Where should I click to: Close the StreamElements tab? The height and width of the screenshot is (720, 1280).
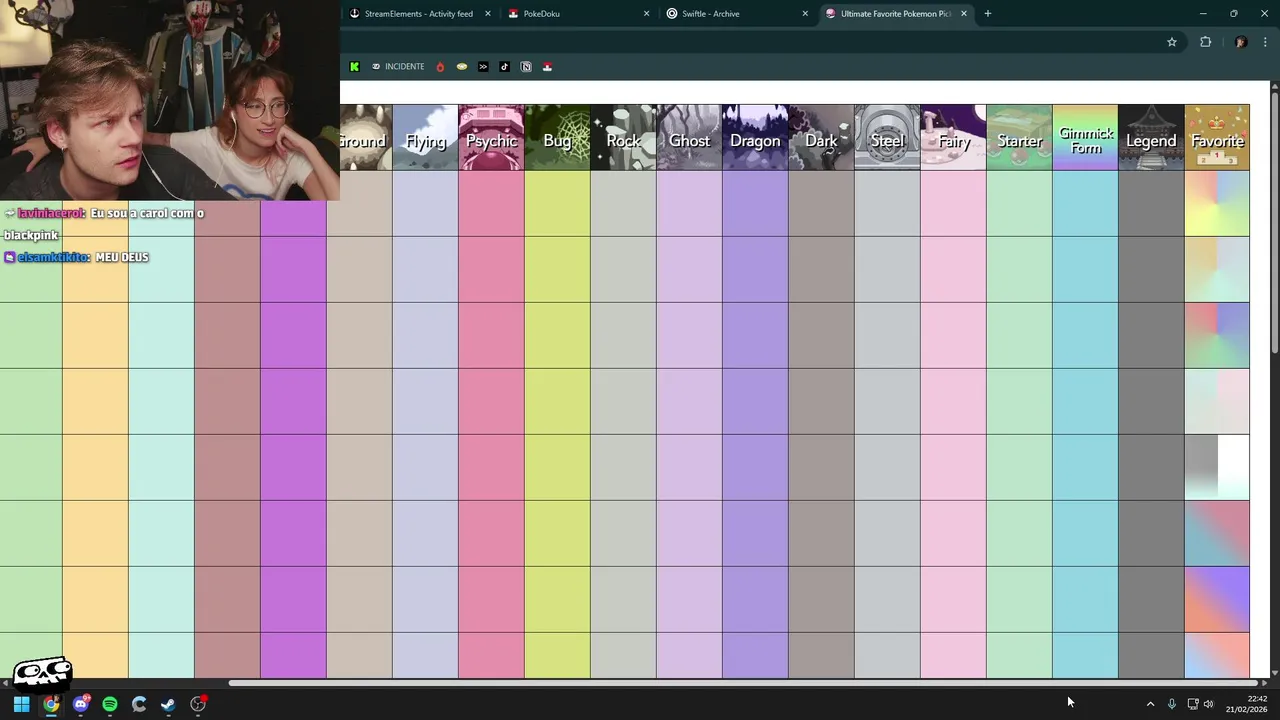pyautogui.click(x=488, y=14)
